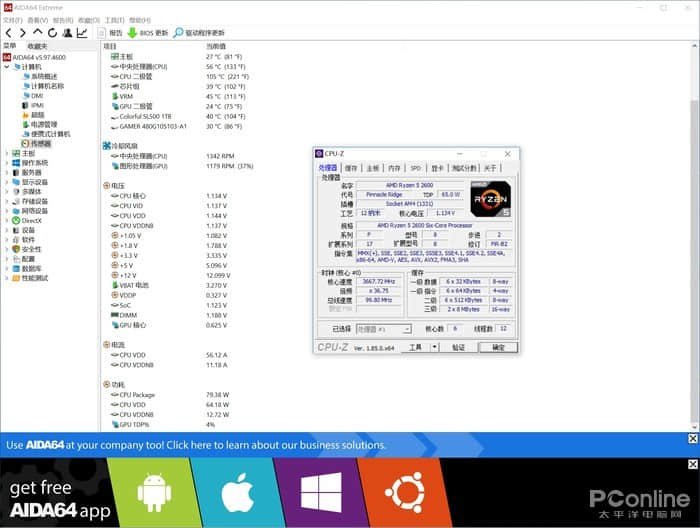Select the 计算机名称 tree item

pyautogui.click(x=47, y=86)
